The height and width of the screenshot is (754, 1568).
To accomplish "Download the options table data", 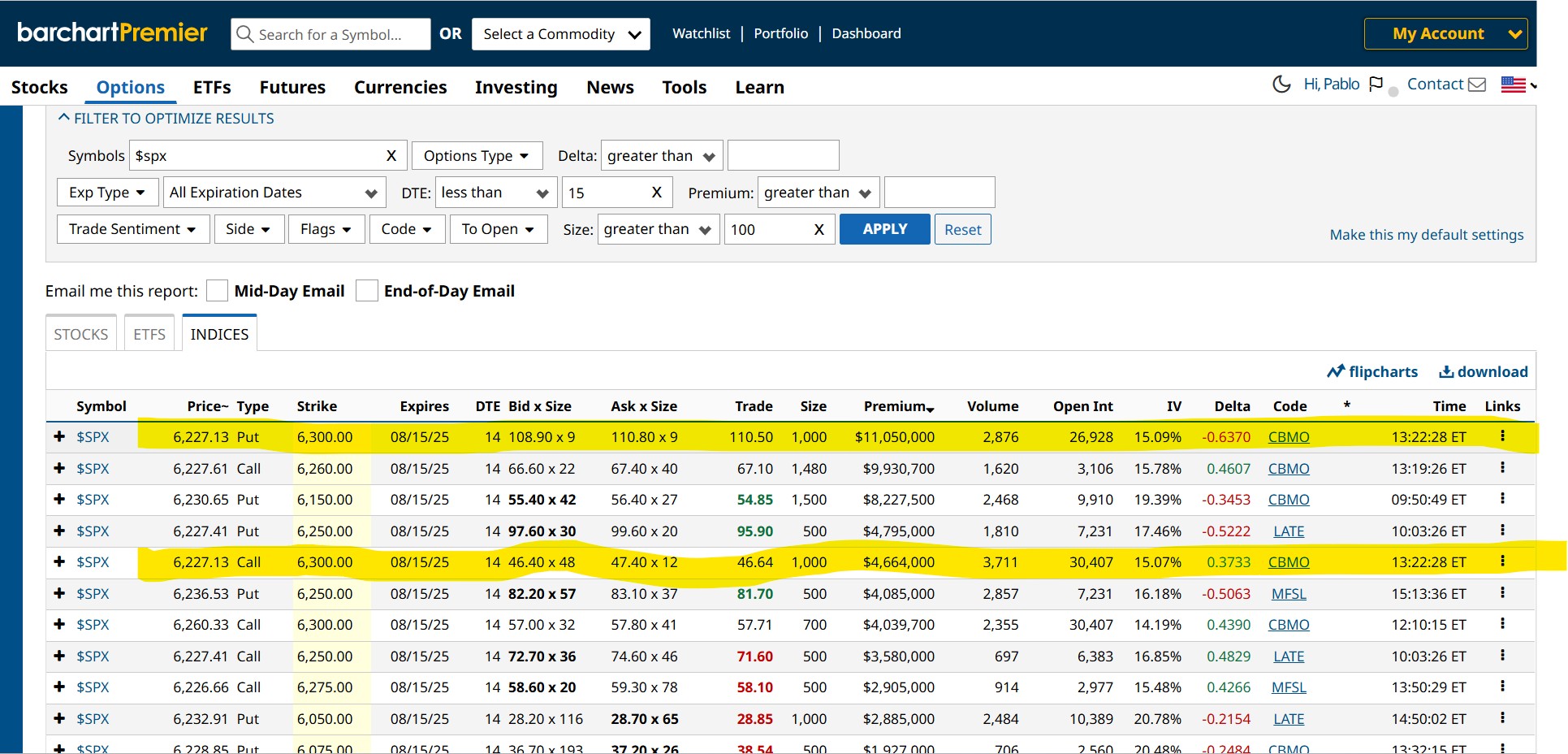I will tap(1483, 371).
